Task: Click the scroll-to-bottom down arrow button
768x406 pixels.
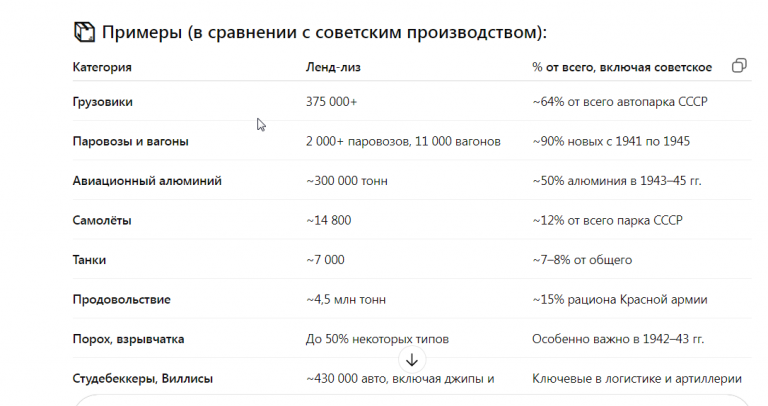Action: coord(412,360)
